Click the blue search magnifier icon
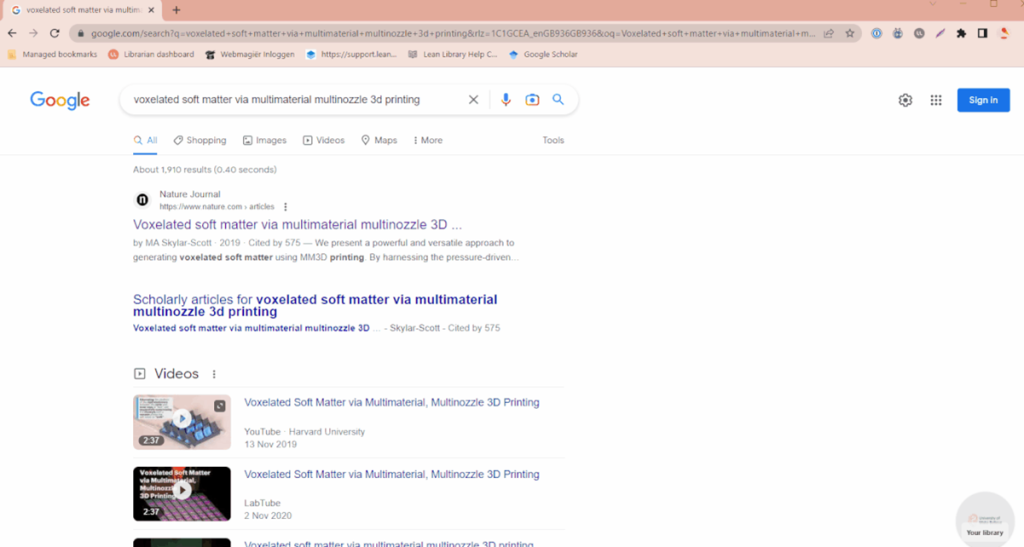Viewport: 1024px width, 547px height. click(558, 100)
